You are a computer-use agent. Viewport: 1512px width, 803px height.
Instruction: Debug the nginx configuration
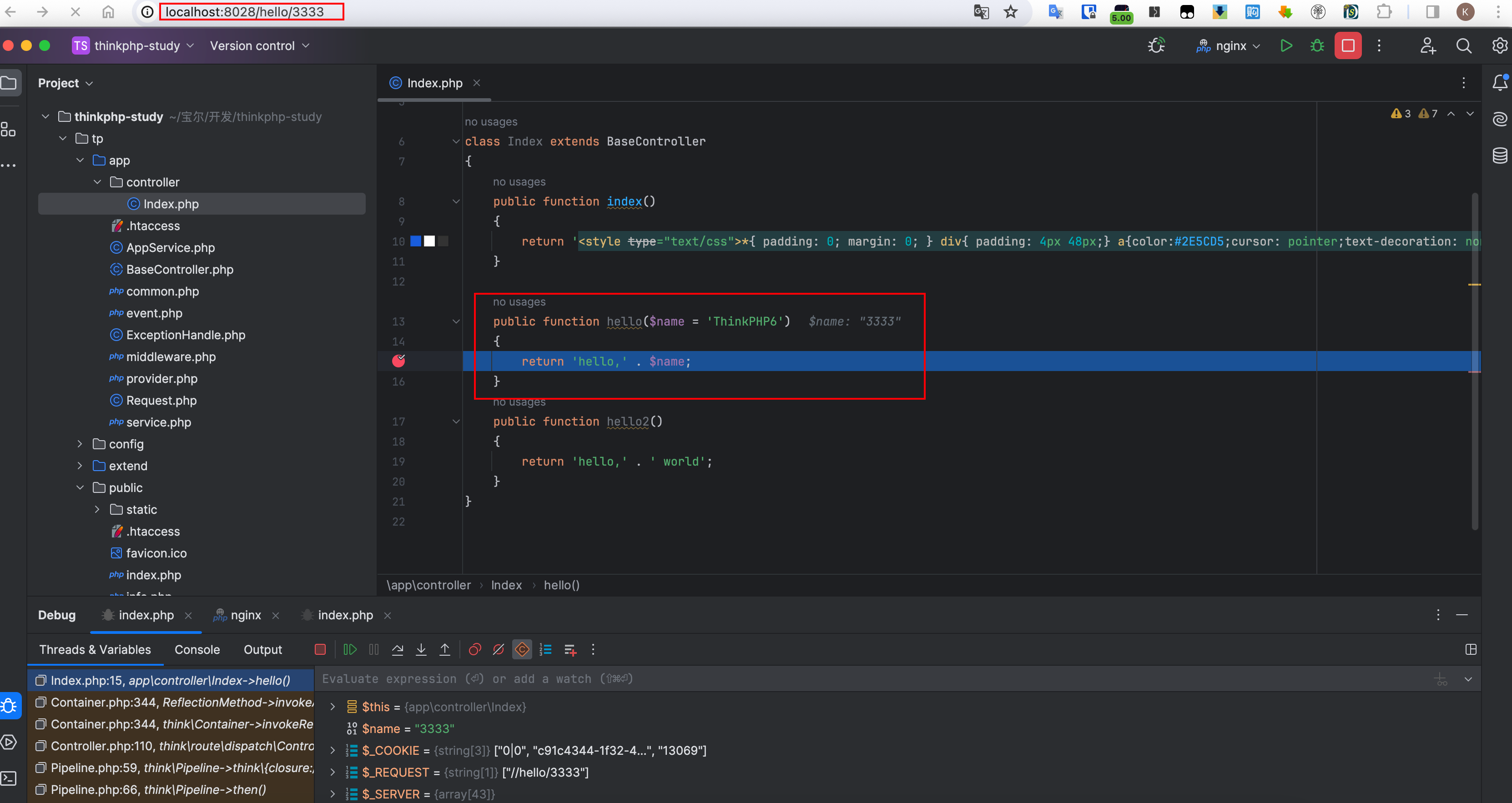pyautogui.click(x=1317, y=45)
